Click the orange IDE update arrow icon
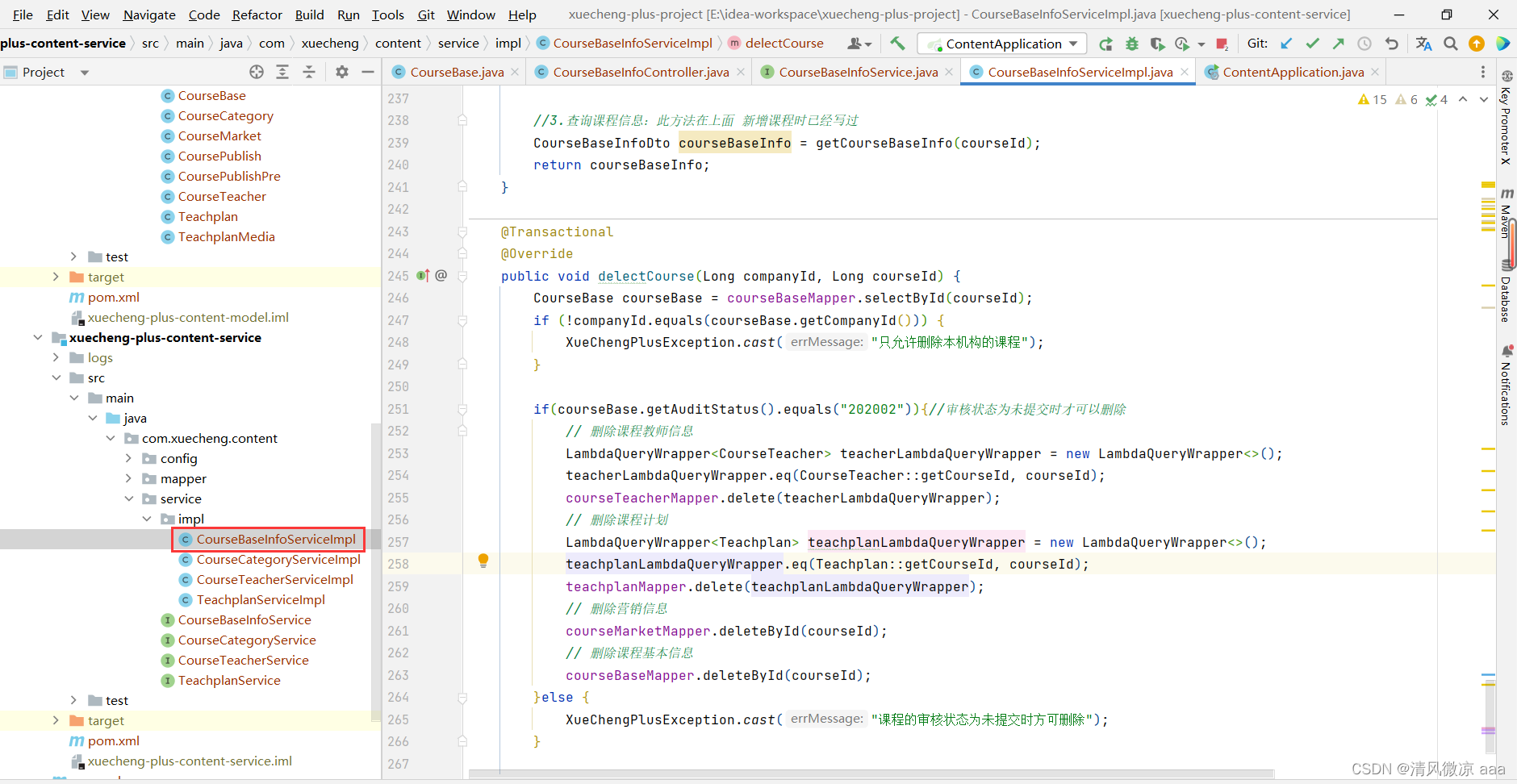This screenshot has width=1517, height=784. (1477, 44)
